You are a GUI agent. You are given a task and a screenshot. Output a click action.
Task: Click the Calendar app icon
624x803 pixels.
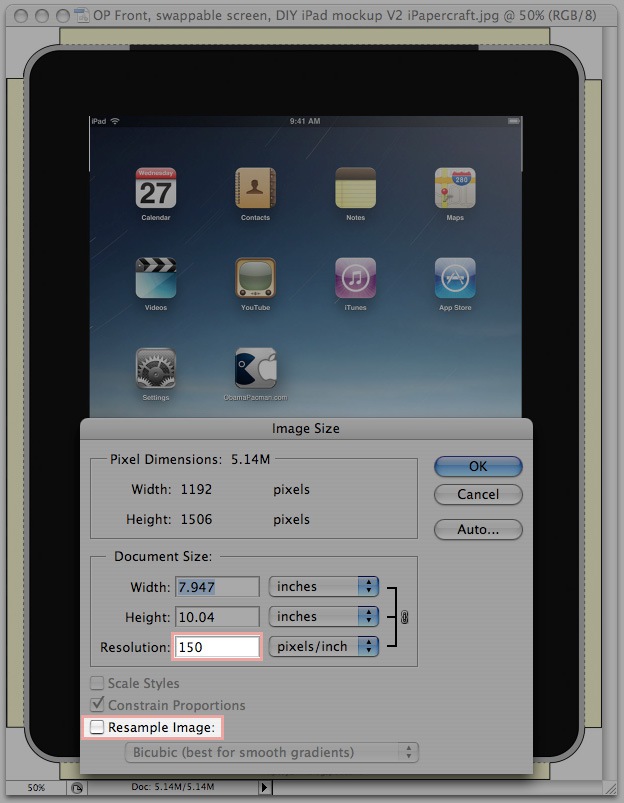click(x=156, y=188)
